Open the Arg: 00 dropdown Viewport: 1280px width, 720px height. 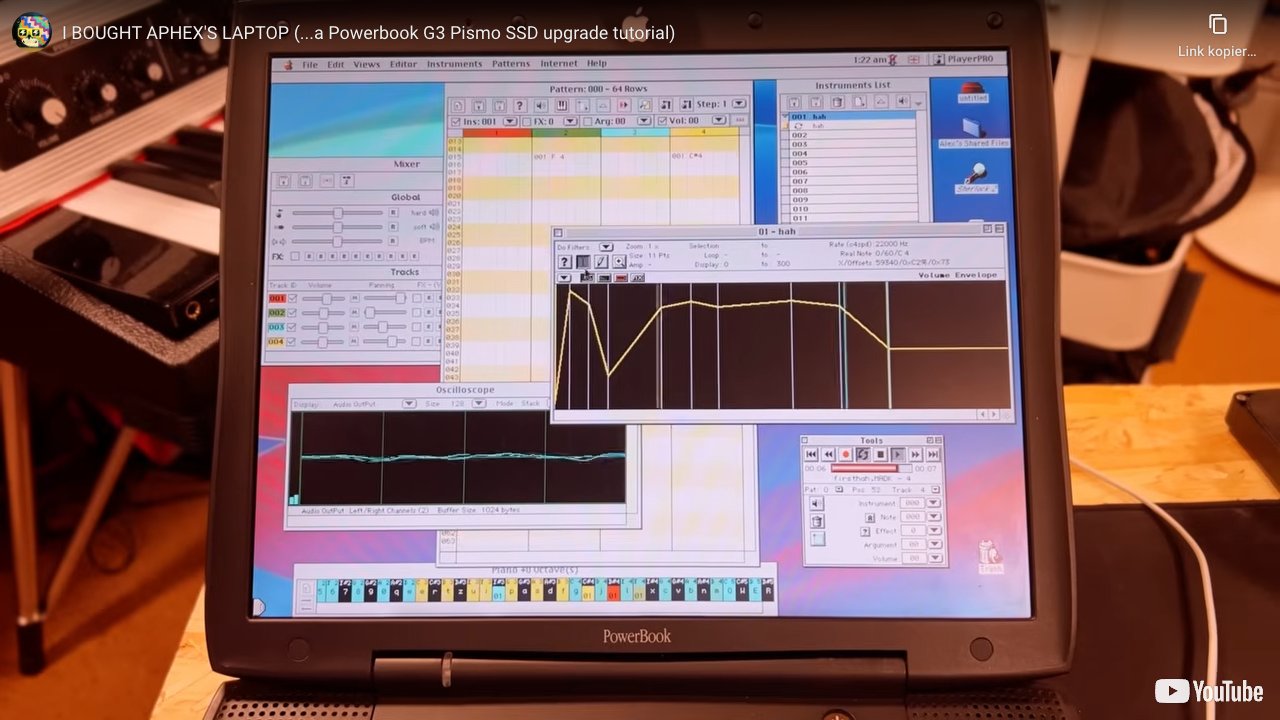point(643,121)
